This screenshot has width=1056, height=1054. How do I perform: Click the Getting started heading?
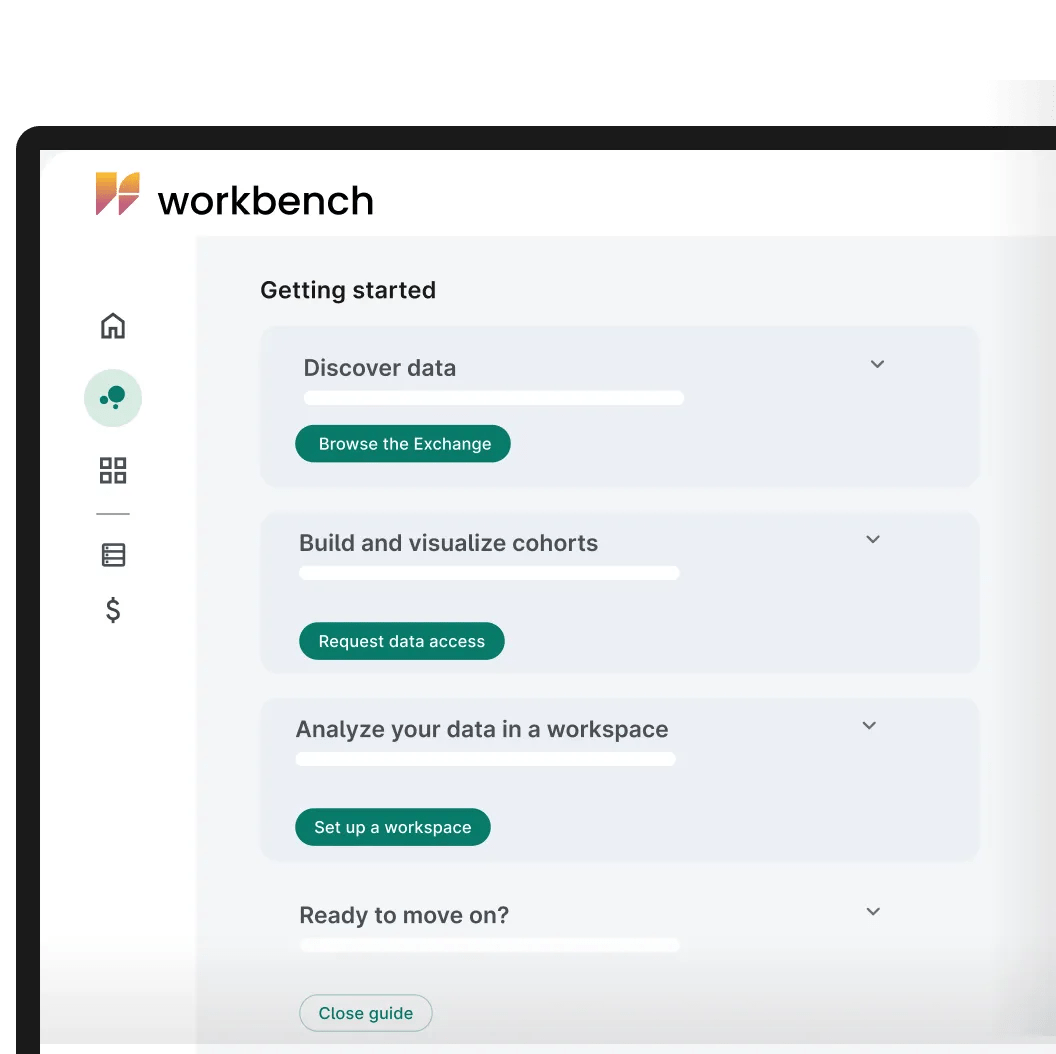(348, 290)
